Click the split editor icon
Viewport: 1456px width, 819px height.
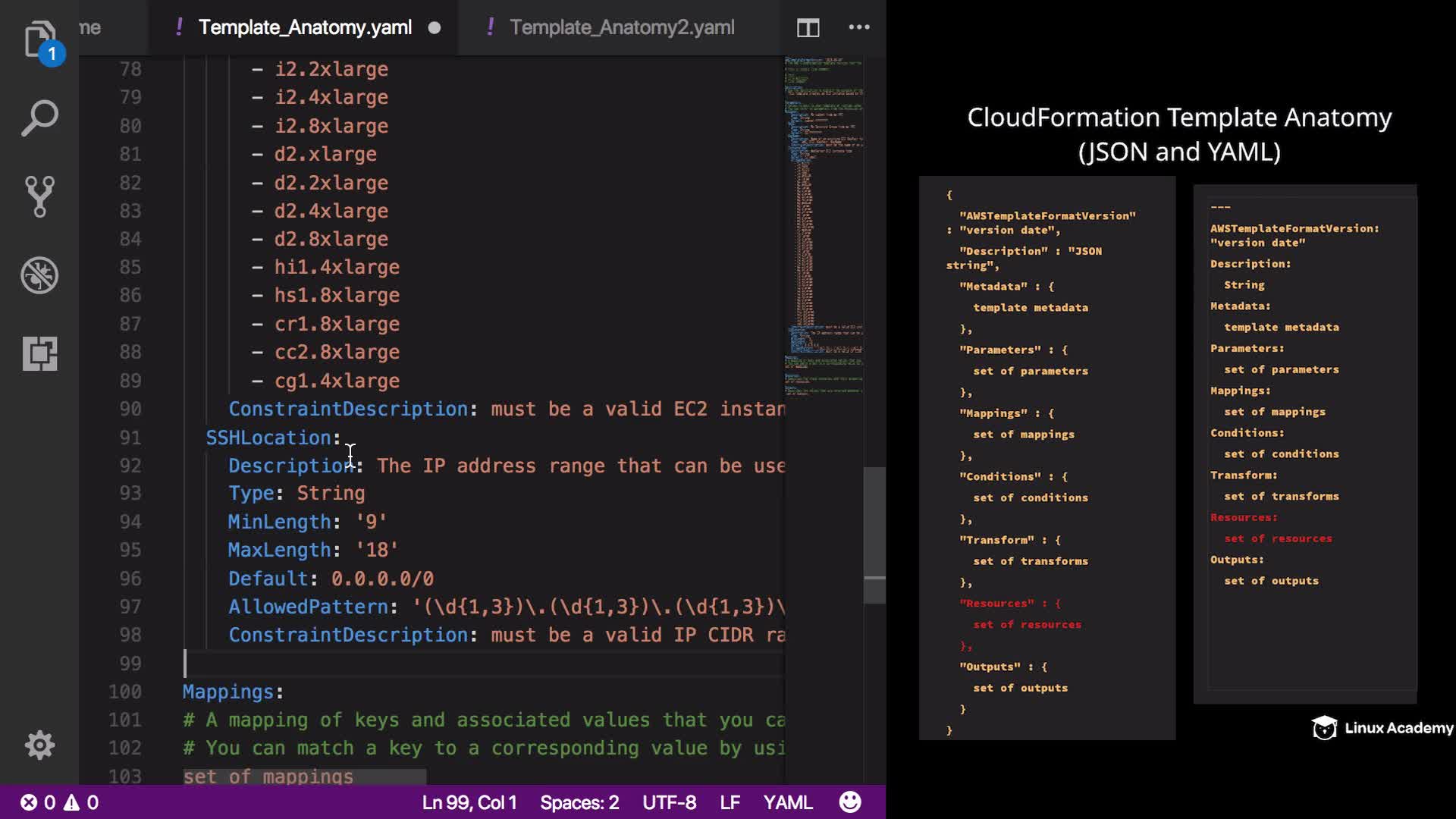(808, 28)
